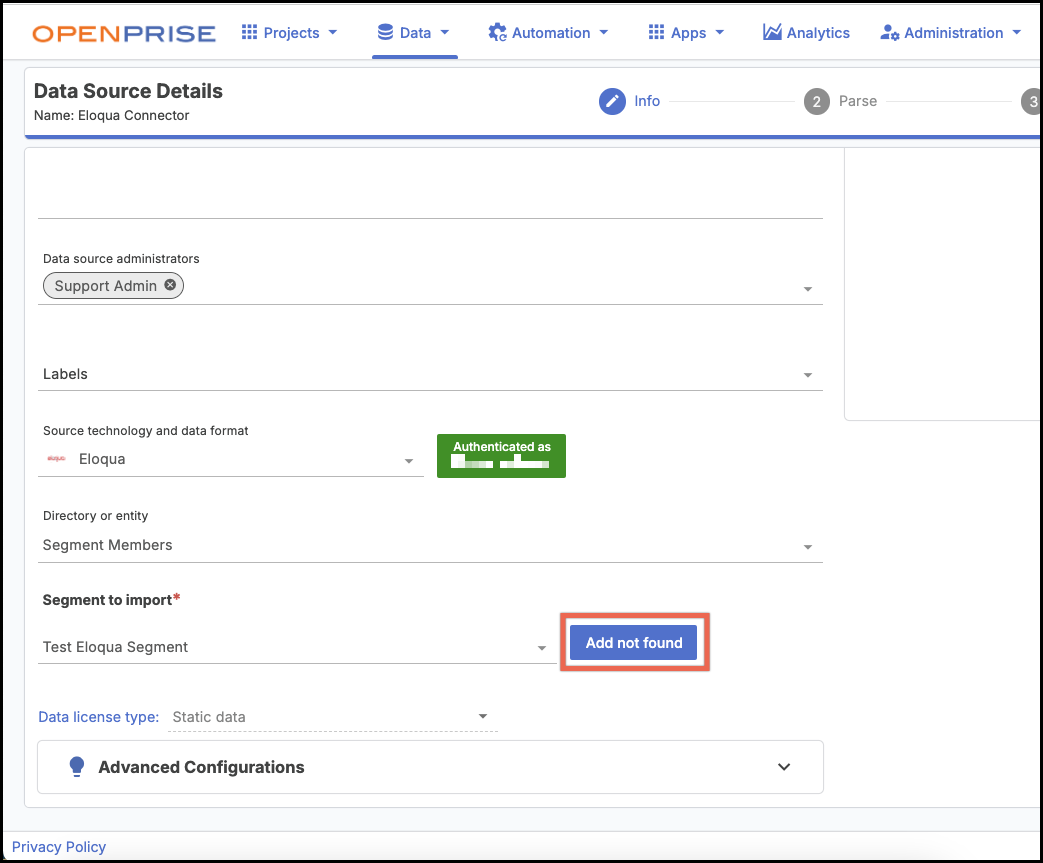Open the Data menu
The width and height of the screenshot is (1043, 863).
[x=414, y=33]
